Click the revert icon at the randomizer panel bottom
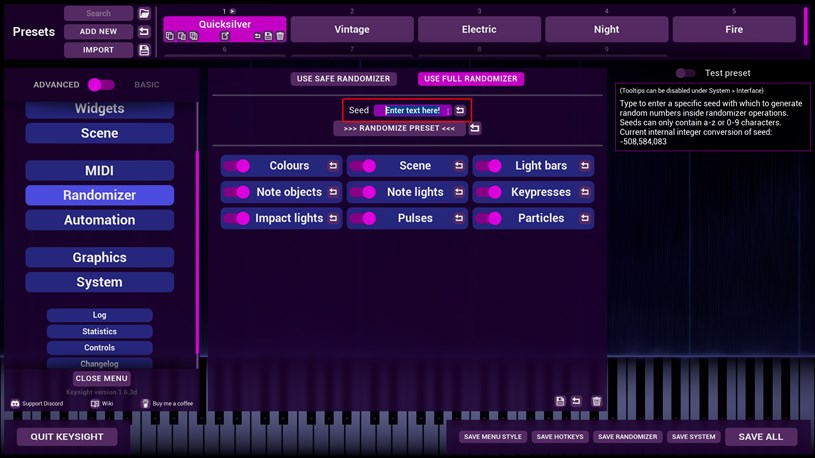The height and width of the screenshot is (458, 815). (x=576, y=401)
